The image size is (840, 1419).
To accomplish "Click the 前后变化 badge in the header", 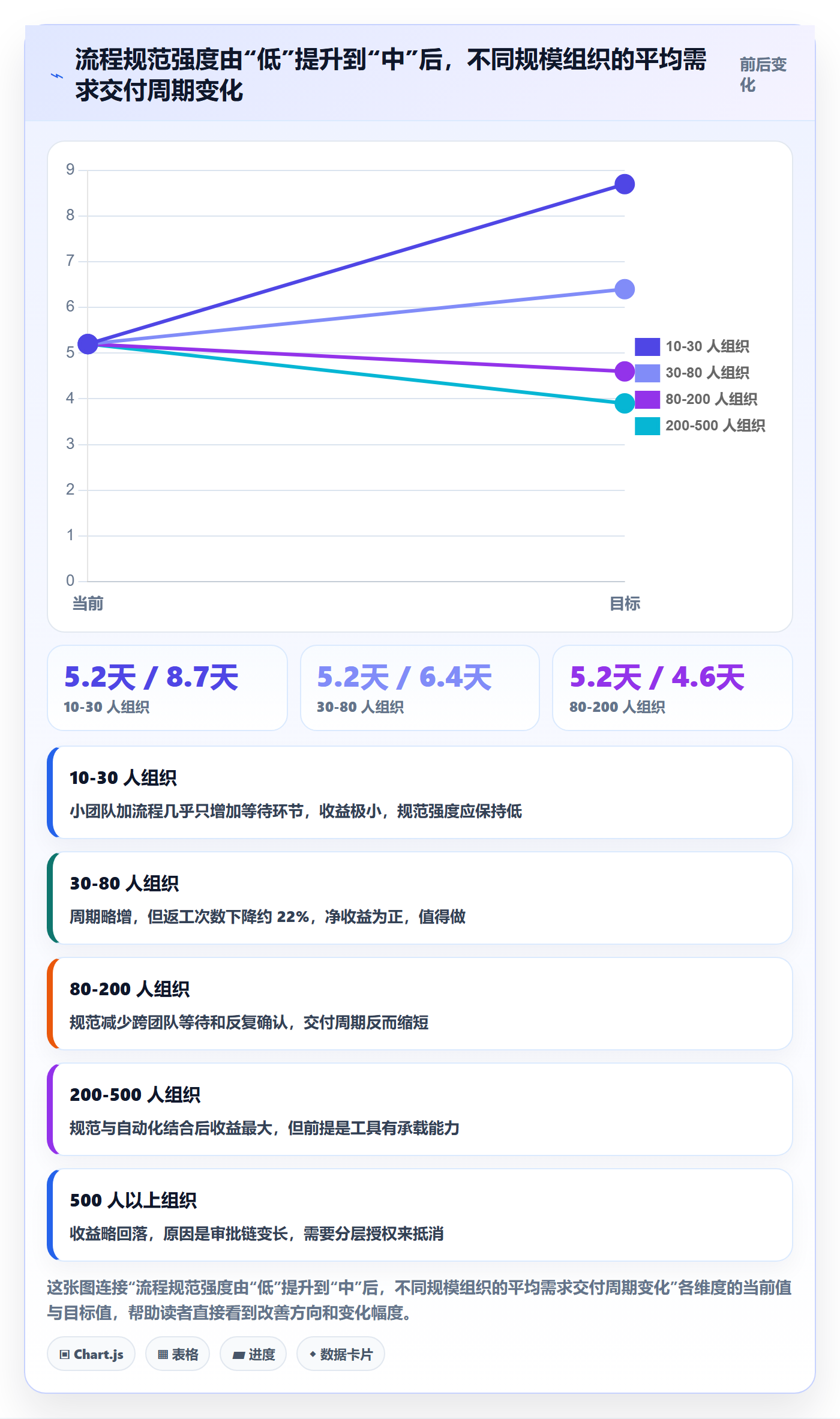I will [x=763, y=75].
